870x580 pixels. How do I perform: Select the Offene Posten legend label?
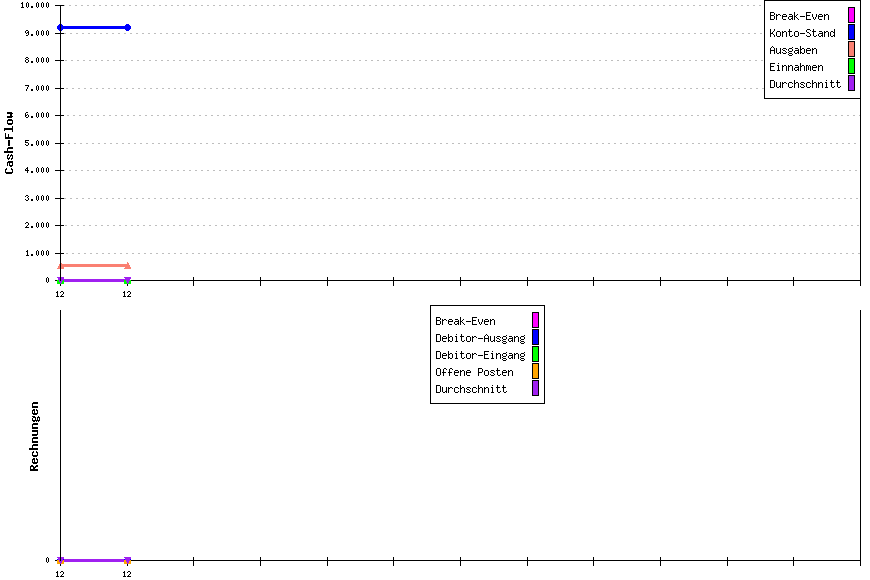473,372
